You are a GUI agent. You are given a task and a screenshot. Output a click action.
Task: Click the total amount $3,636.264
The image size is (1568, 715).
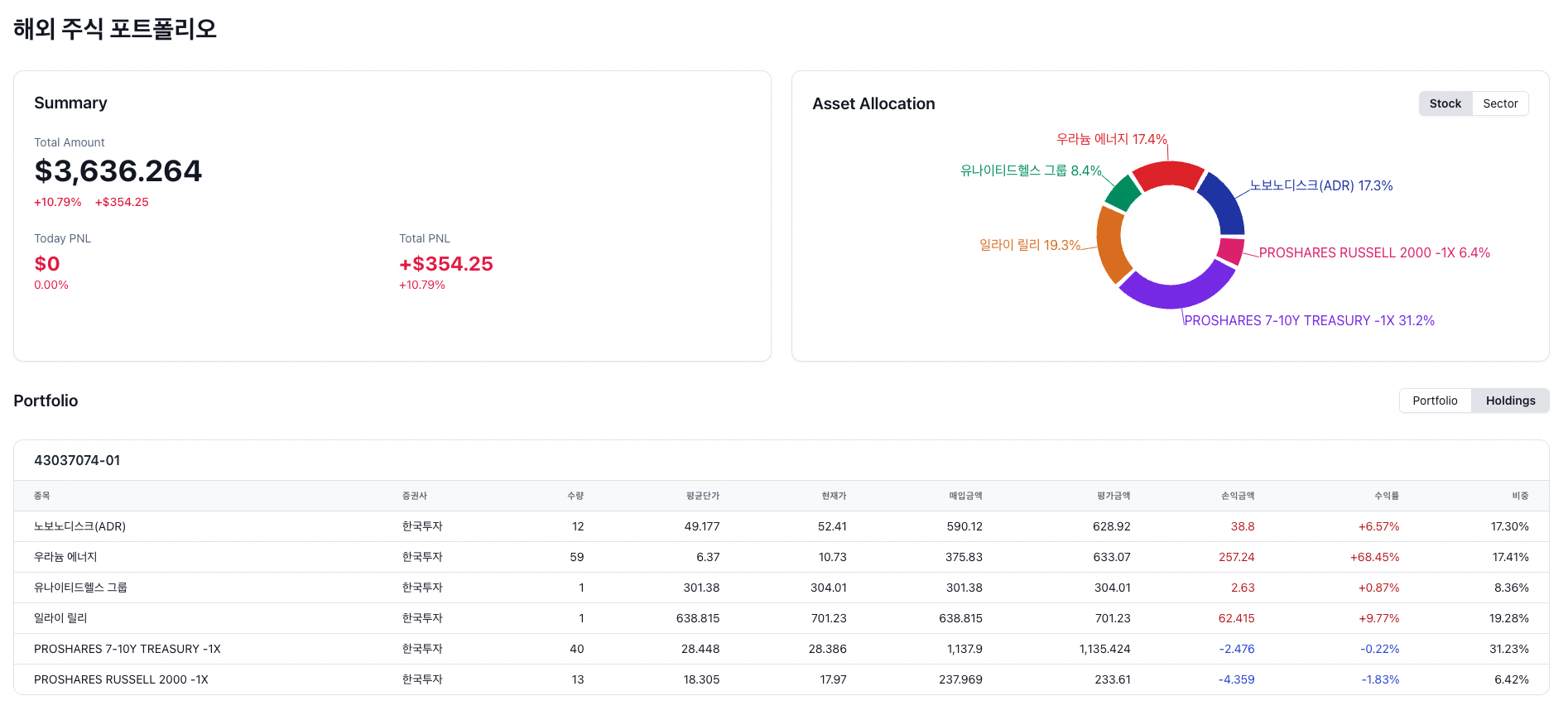(x=118, y=171)
